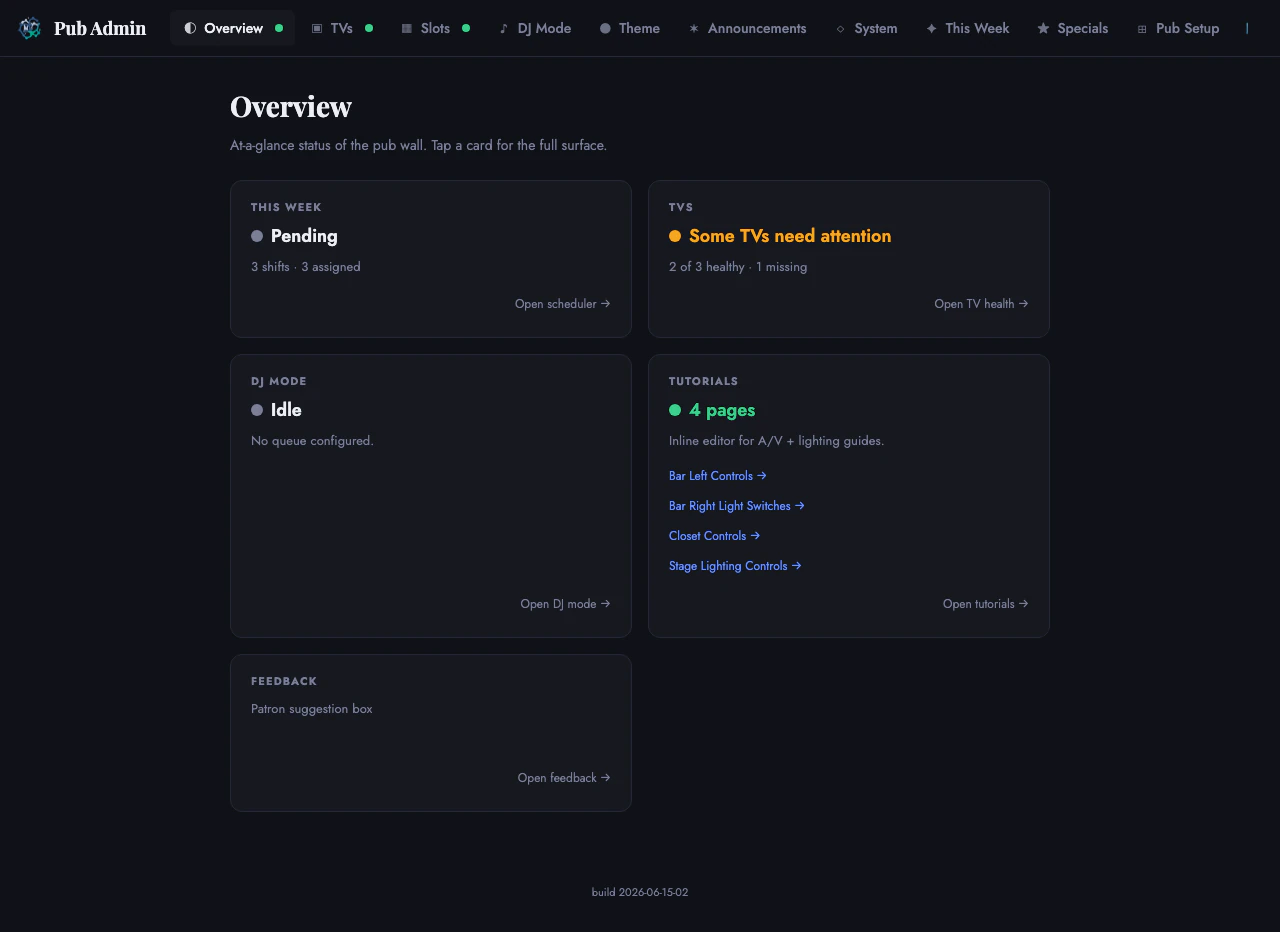Open tutorials link in Tutorials card
This screenshot has height=932, width=1280.
tap(985, 604)
